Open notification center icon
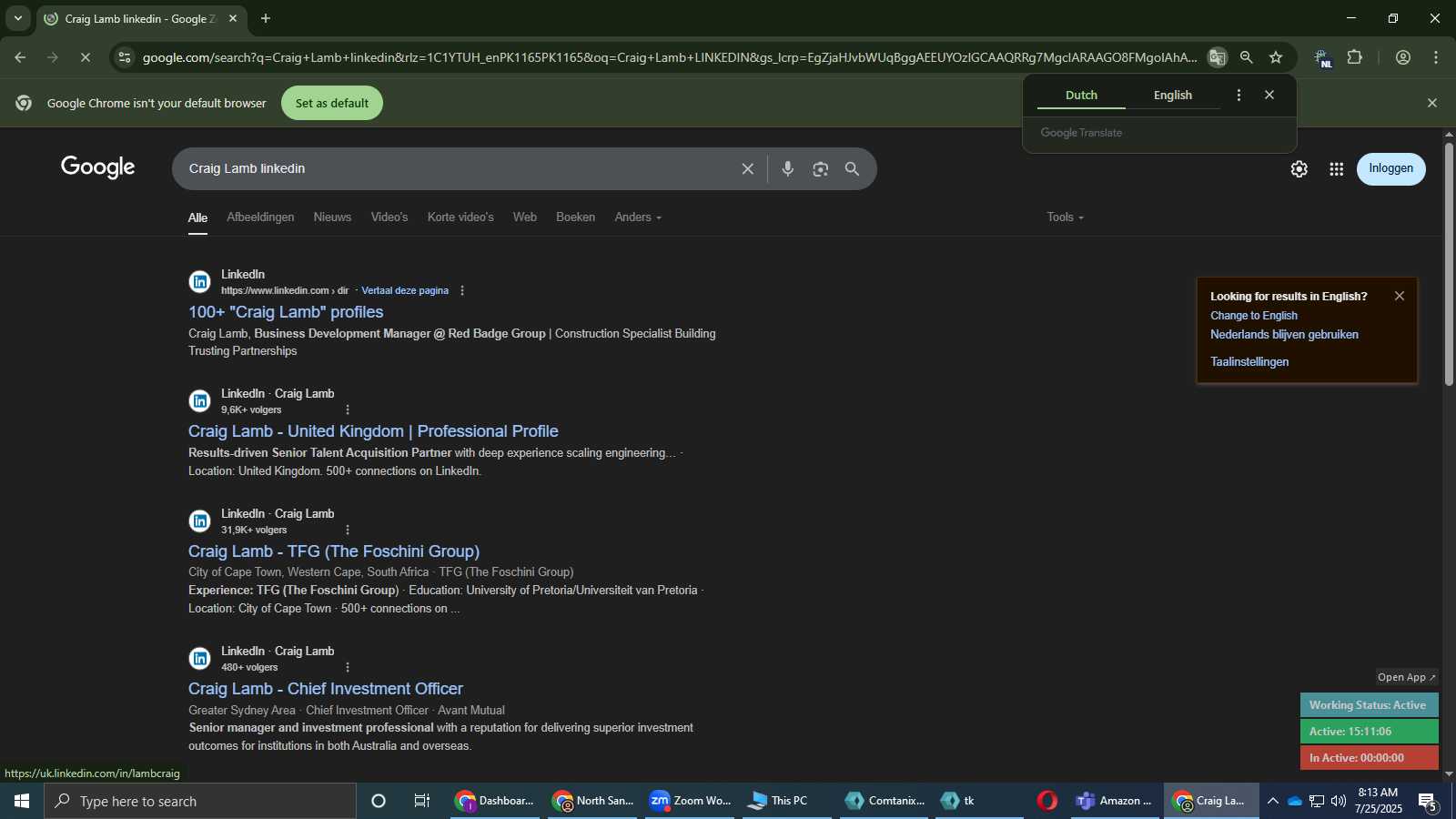The height and width of the screenshot is (819, 1456). click(1428, 801)
